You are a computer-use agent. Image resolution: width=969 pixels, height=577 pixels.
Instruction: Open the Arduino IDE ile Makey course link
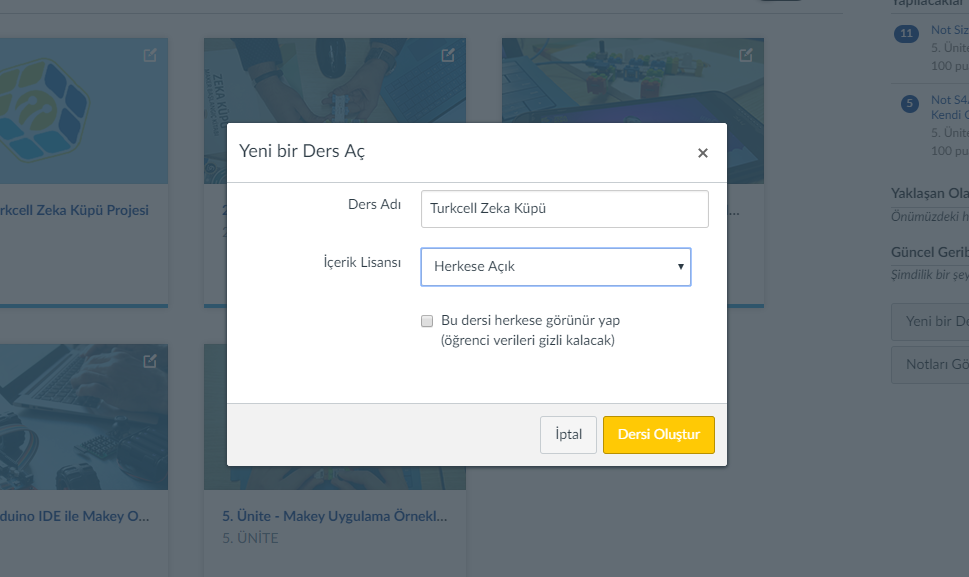tap(75, 516)
